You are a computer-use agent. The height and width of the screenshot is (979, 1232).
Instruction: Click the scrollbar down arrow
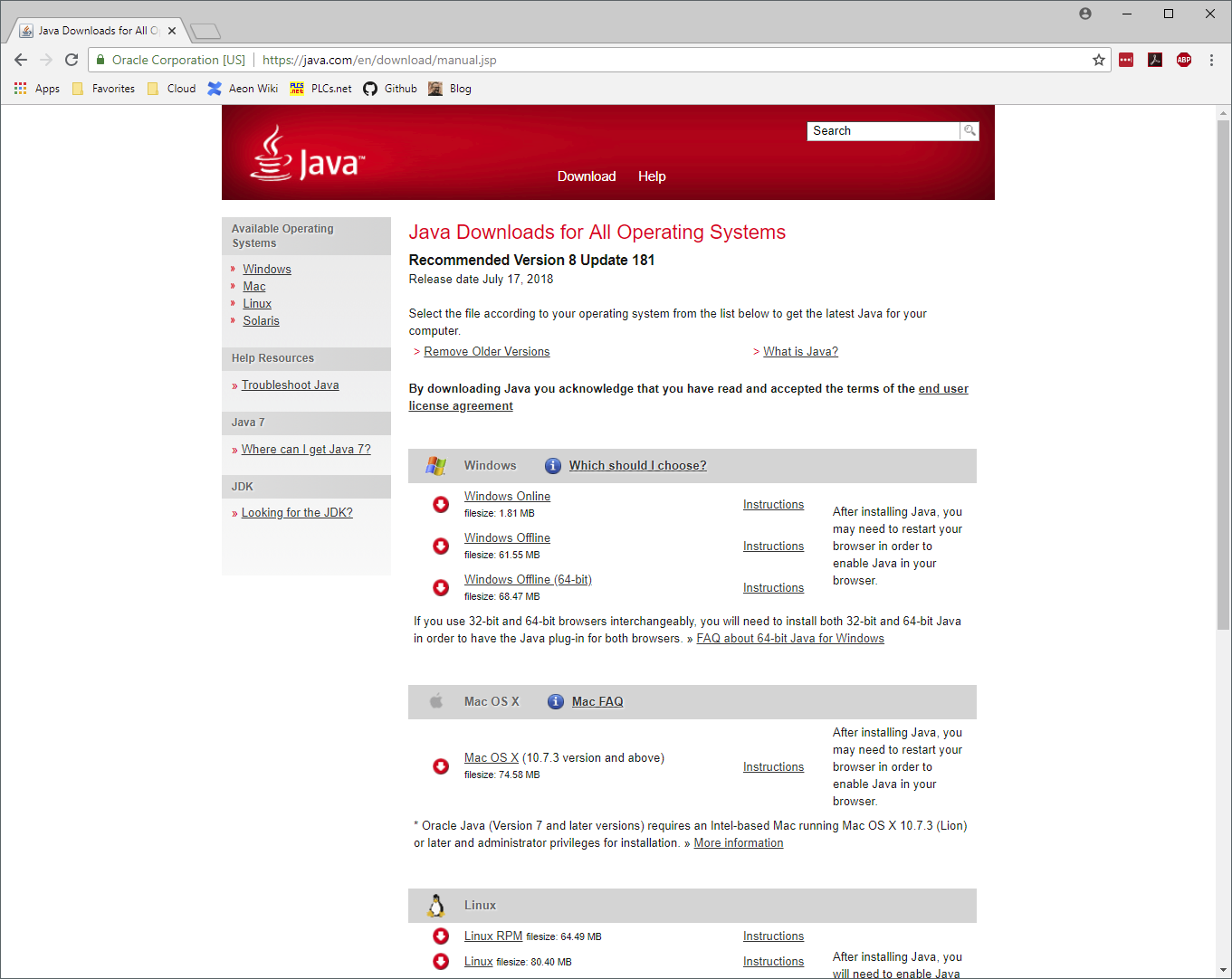(1224, 971)
